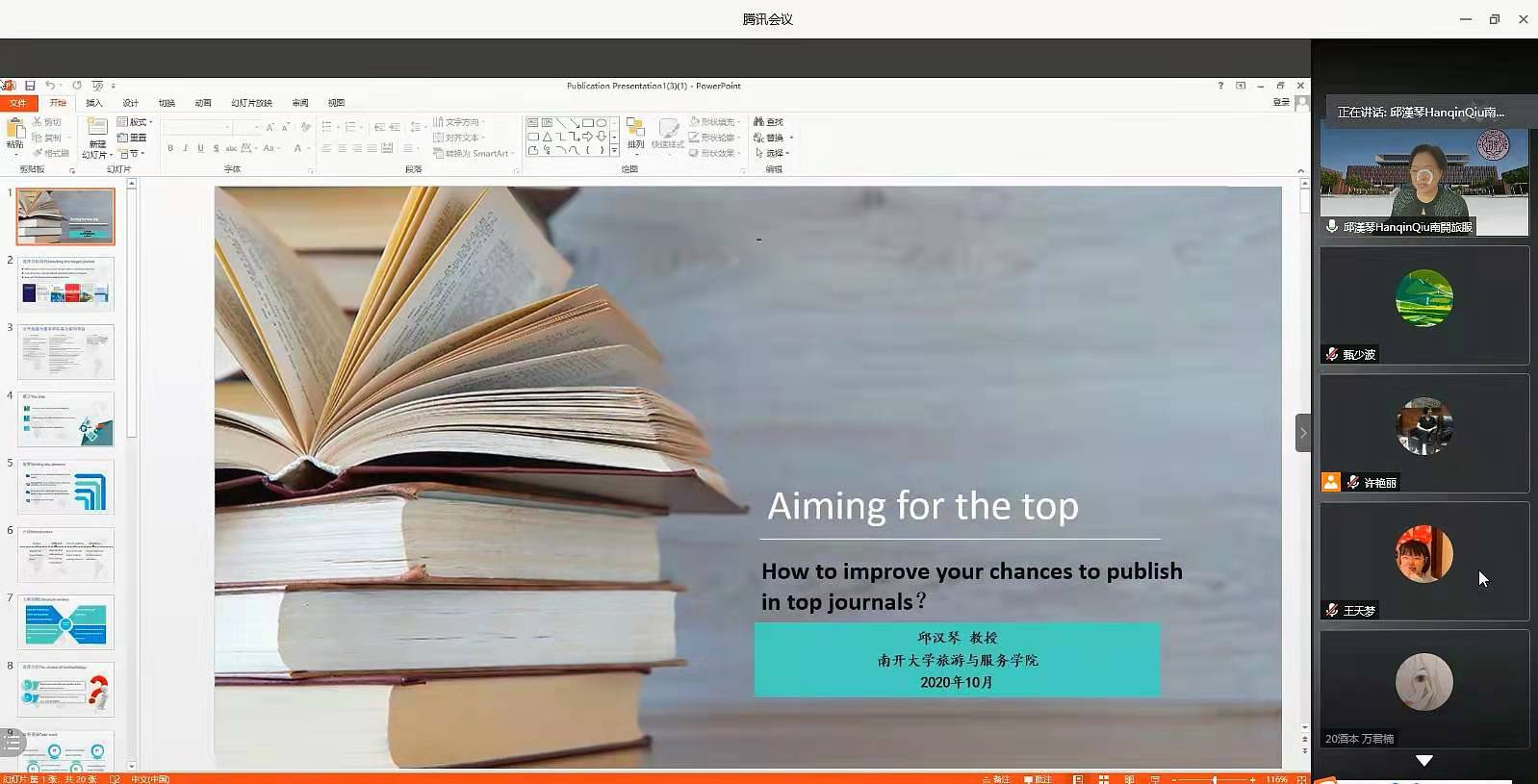Open the 形状轮廓 shape outline dropdown
Image resolution: width=1538 pixels, height=784 pixels.
click(x=716, y=138)
